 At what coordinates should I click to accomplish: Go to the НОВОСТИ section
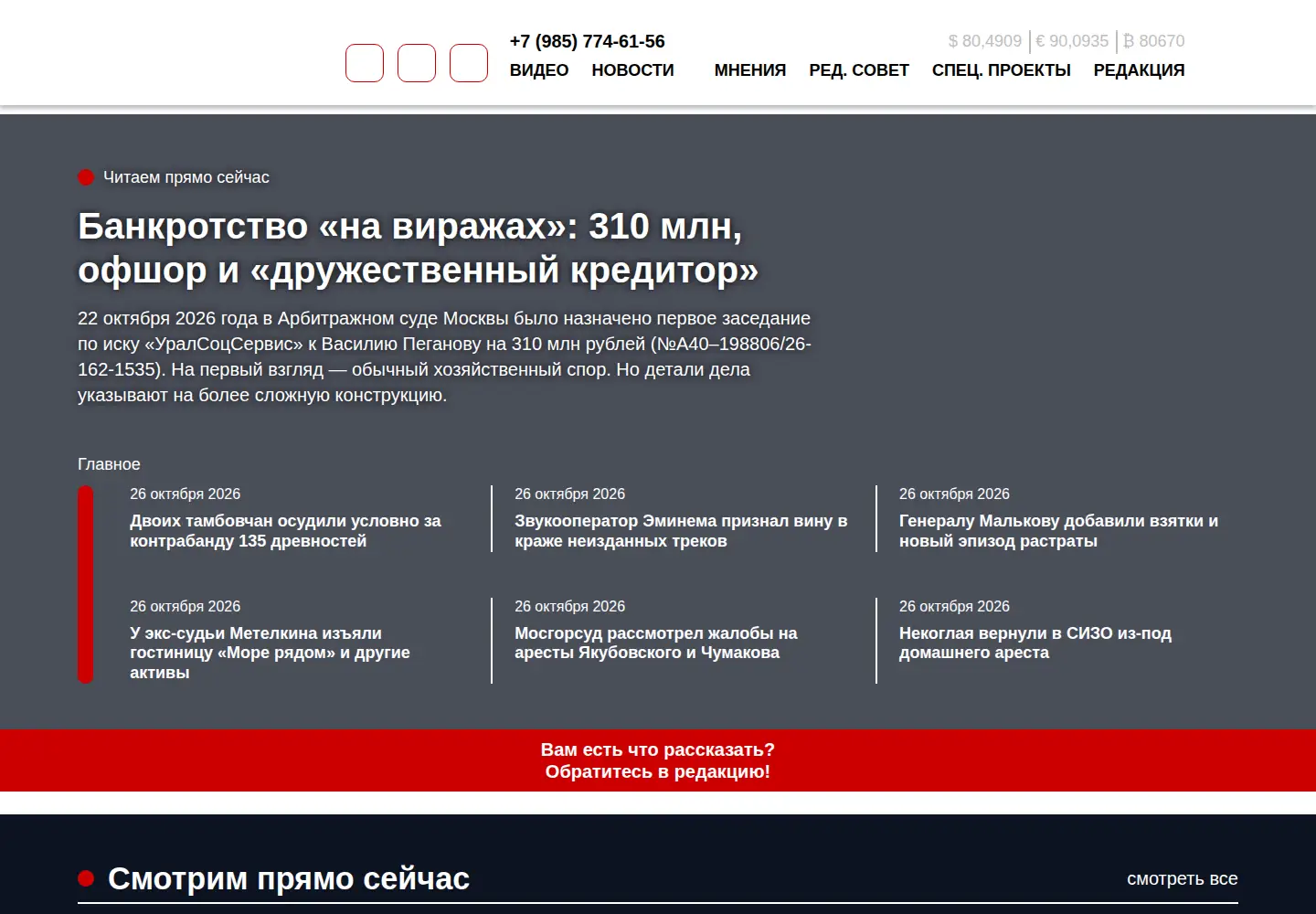pyautogui.click(x=632, y=70)
